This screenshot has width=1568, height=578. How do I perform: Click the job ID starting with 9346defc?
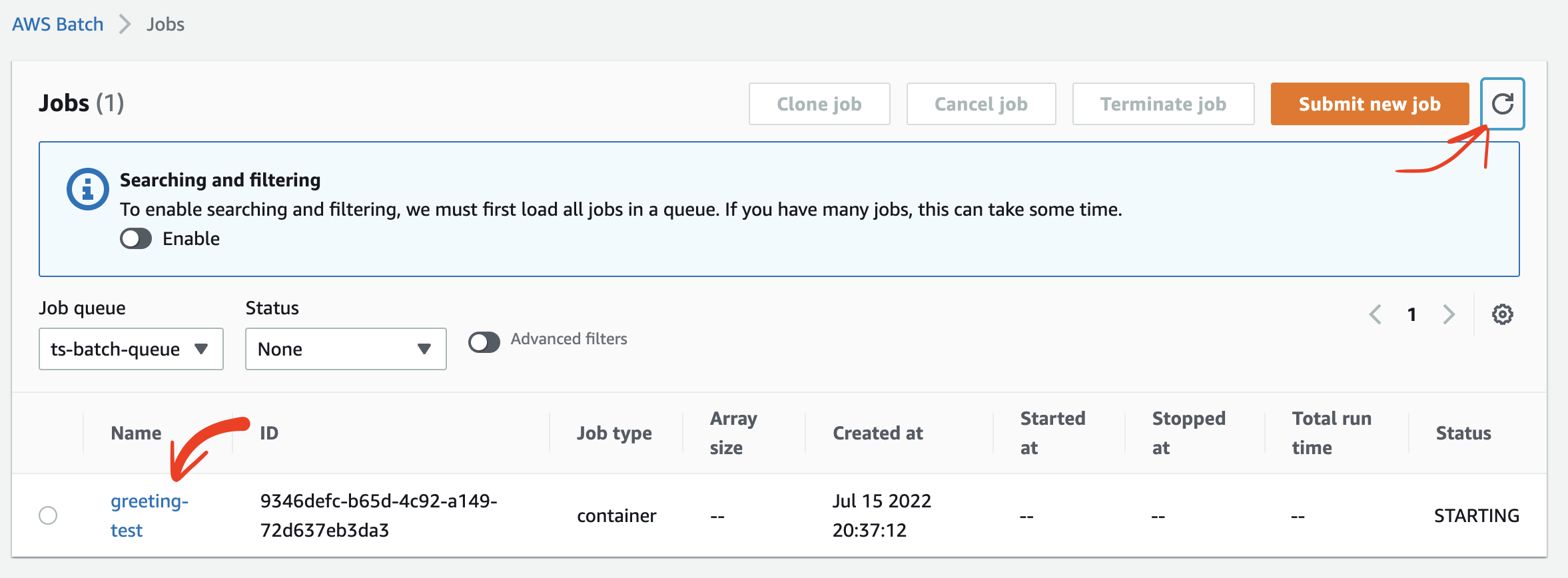point(378,515)
